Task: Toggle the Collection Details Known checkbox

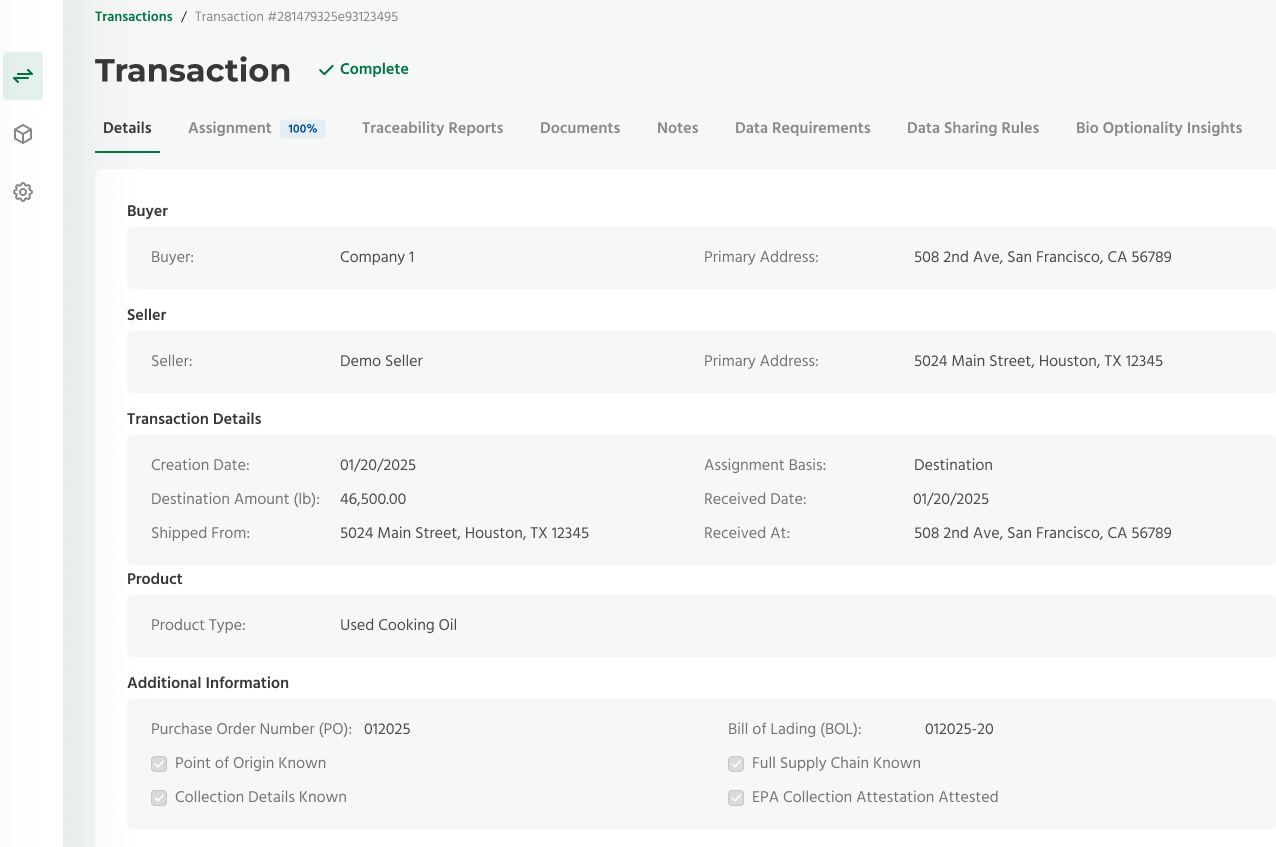Action: [x=159, y=798]
